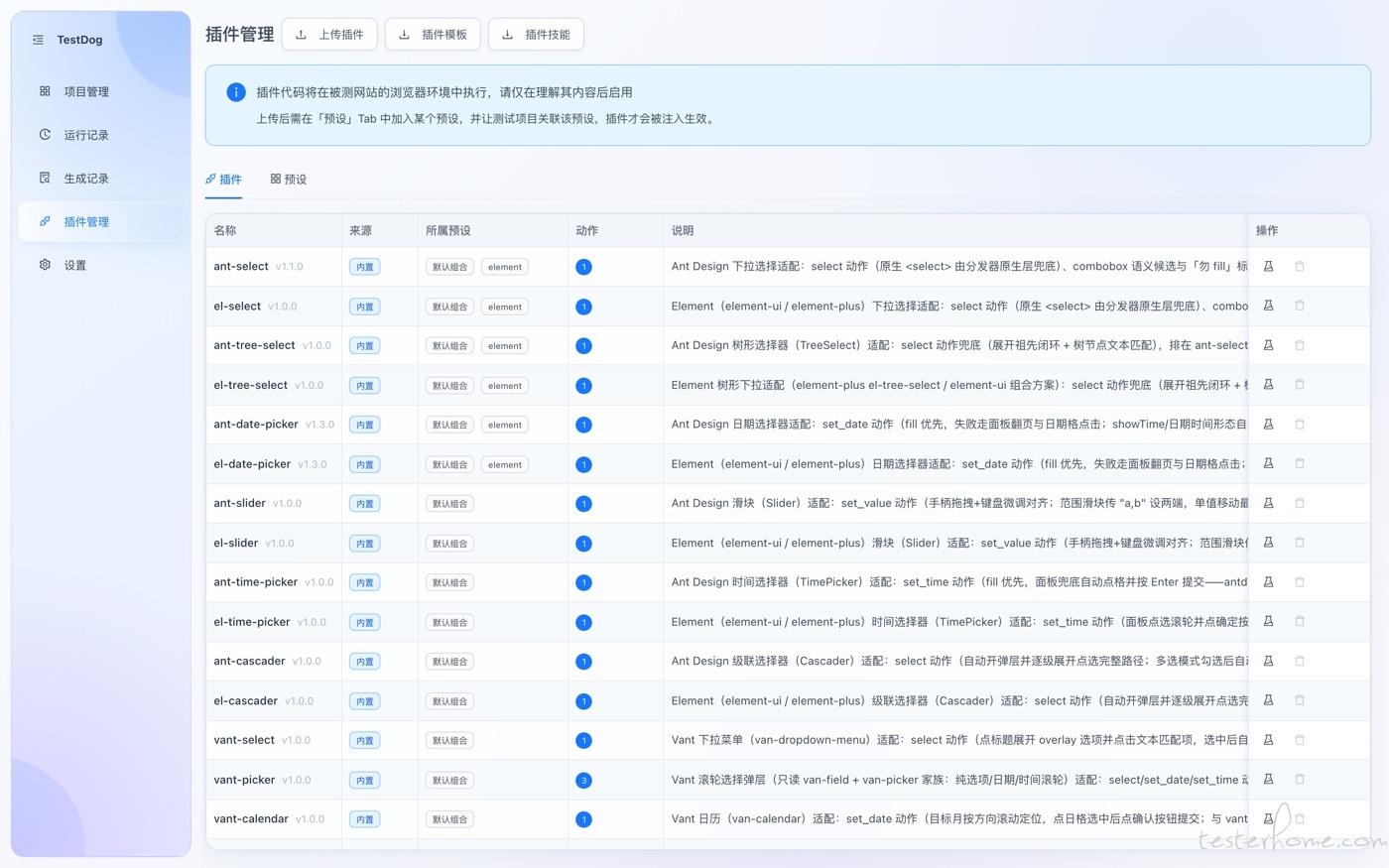Screen dimensions: 1389x868
Task: Click the trash icon for ant-cascader
Action: 1300,661
